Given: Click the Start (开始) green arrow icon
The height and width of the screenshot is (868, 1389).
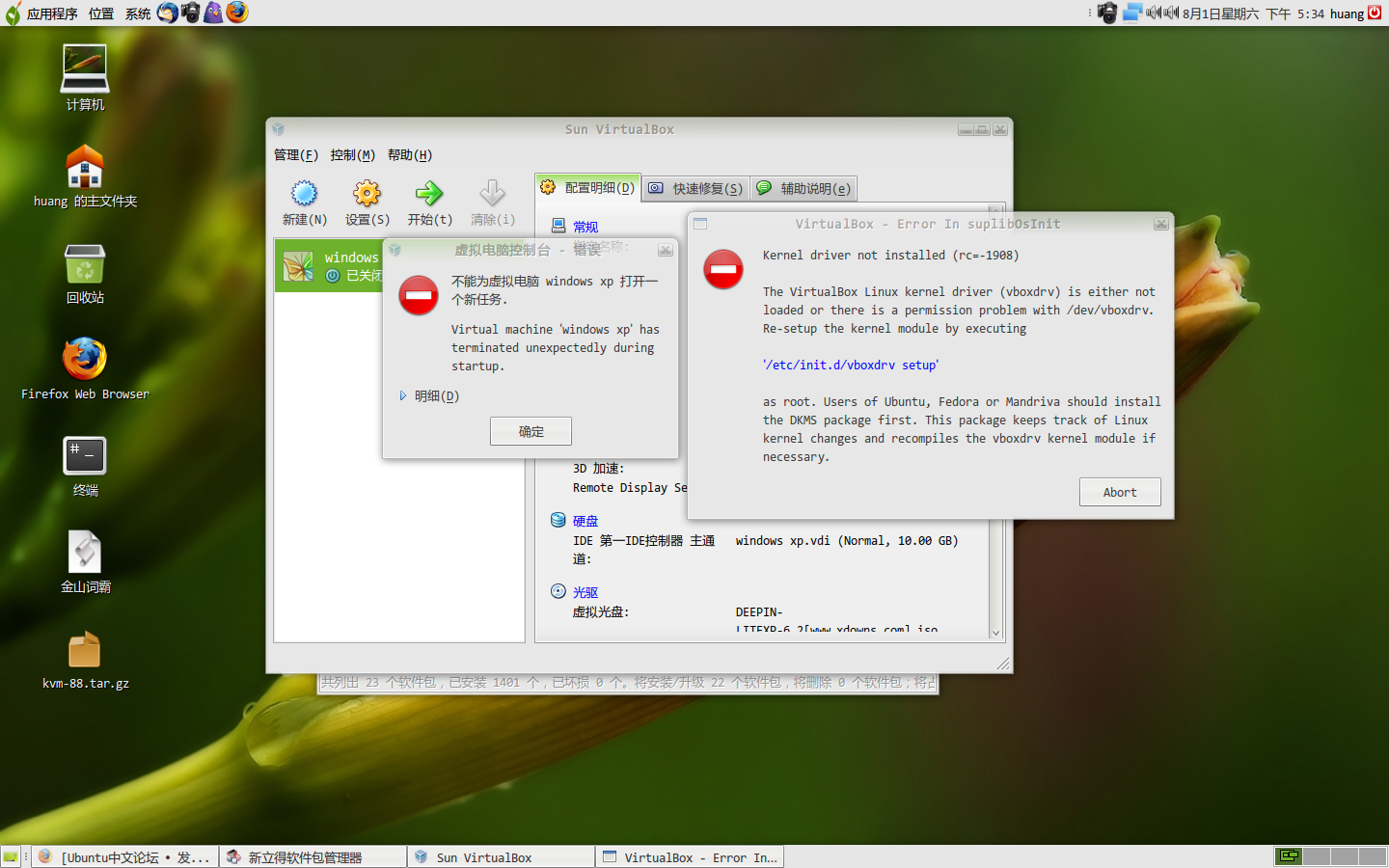Looking at the screenshot, I should [x=429, y=194].
